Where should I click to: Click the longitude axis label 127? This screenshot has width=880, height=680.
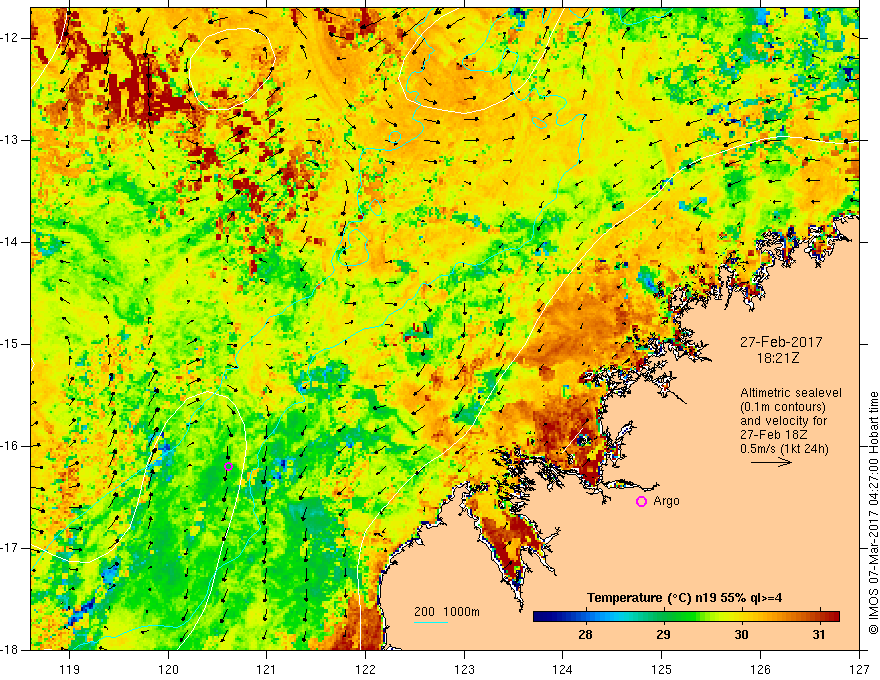click(859, 669)
